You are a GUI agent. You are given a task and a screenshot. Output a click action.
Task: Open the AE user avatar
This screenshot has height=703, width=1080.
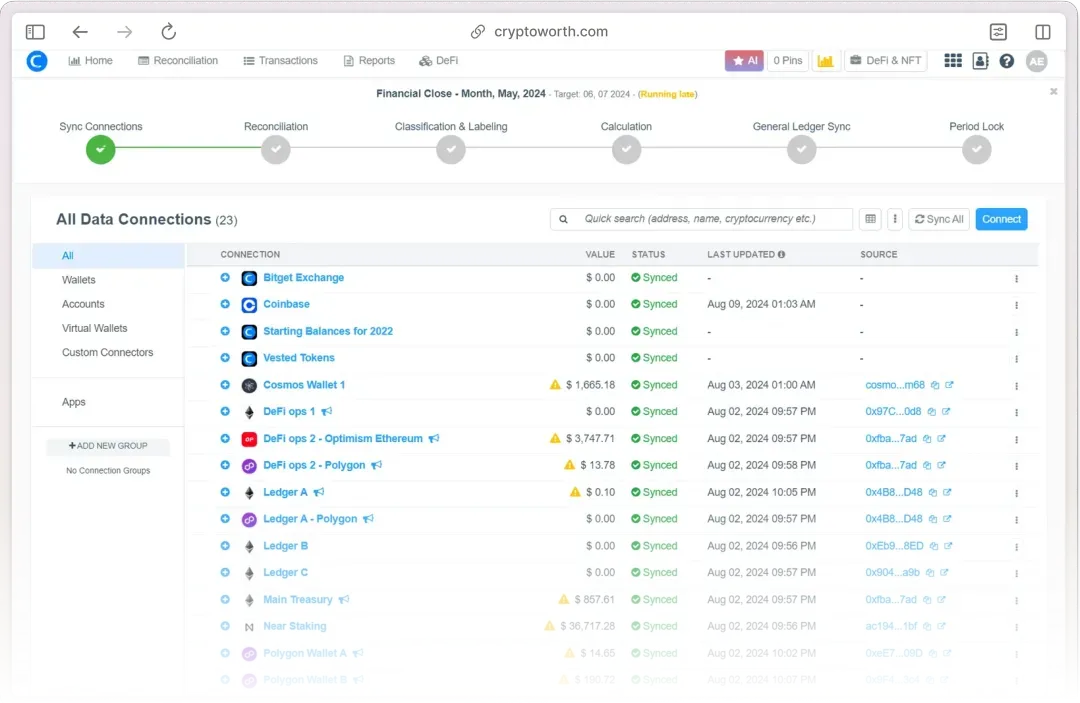pyautogui.click(x=1037, y=61)
